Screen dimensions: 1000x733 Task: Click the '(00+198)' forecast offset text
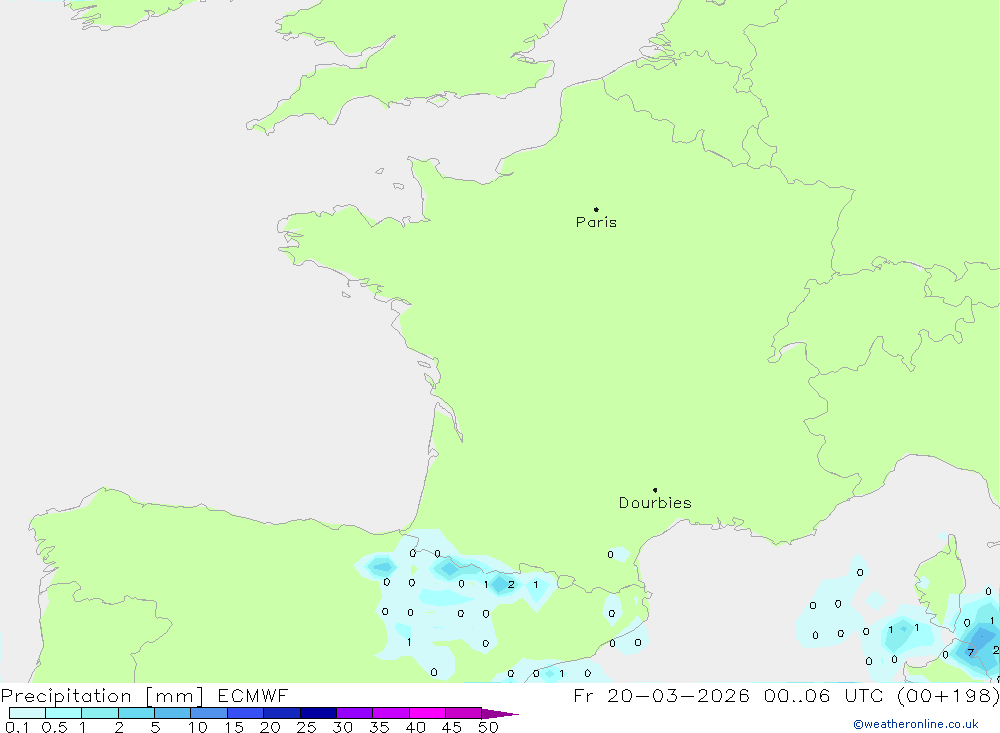[x=948, y=695]
